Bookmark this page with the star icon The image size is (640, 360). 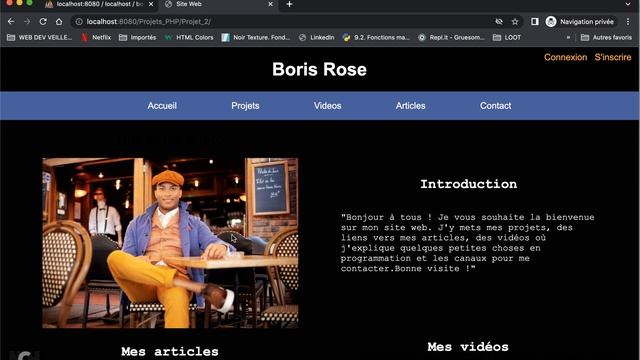[515, 22]
